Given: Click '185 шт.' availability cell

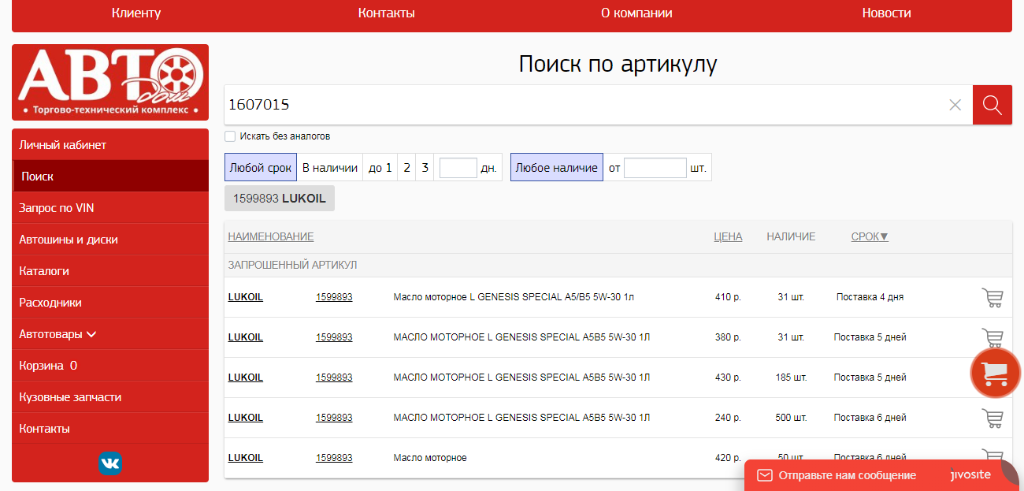Looking at the screenshot, I should coord(791,377).
